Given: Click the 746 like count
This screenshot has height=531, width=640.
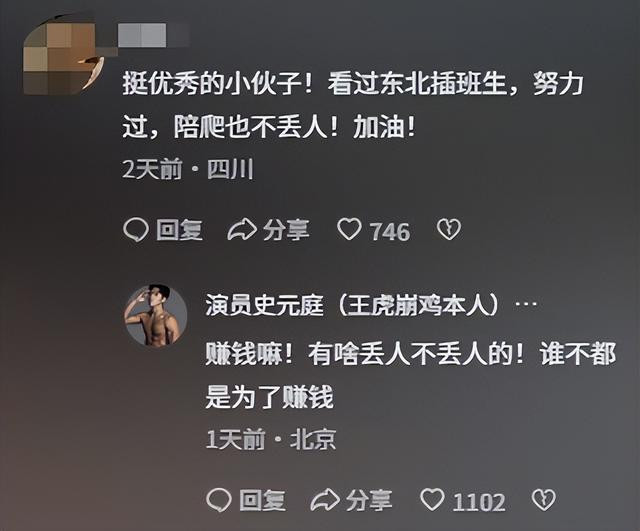Looking at the screenshot, I should [x=390, y=231].
